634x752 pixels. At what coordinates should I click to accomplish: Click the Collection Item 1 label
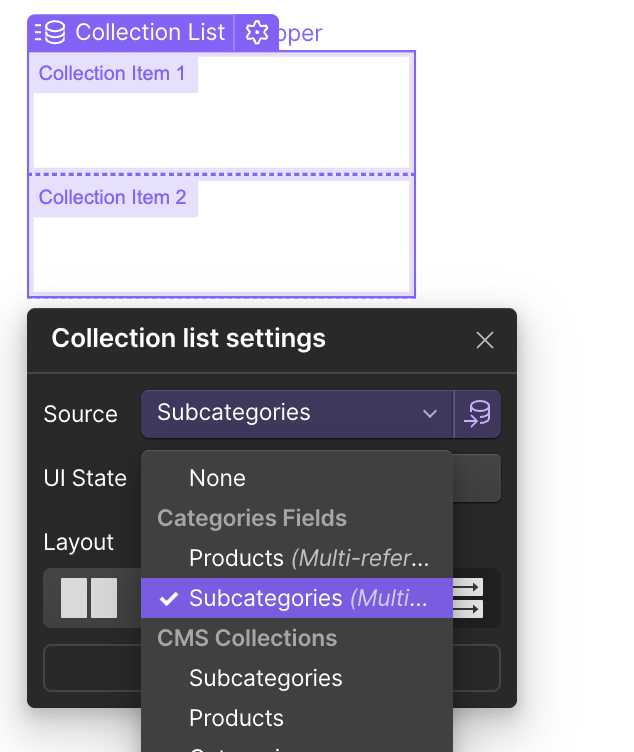(x=112, y=74)
